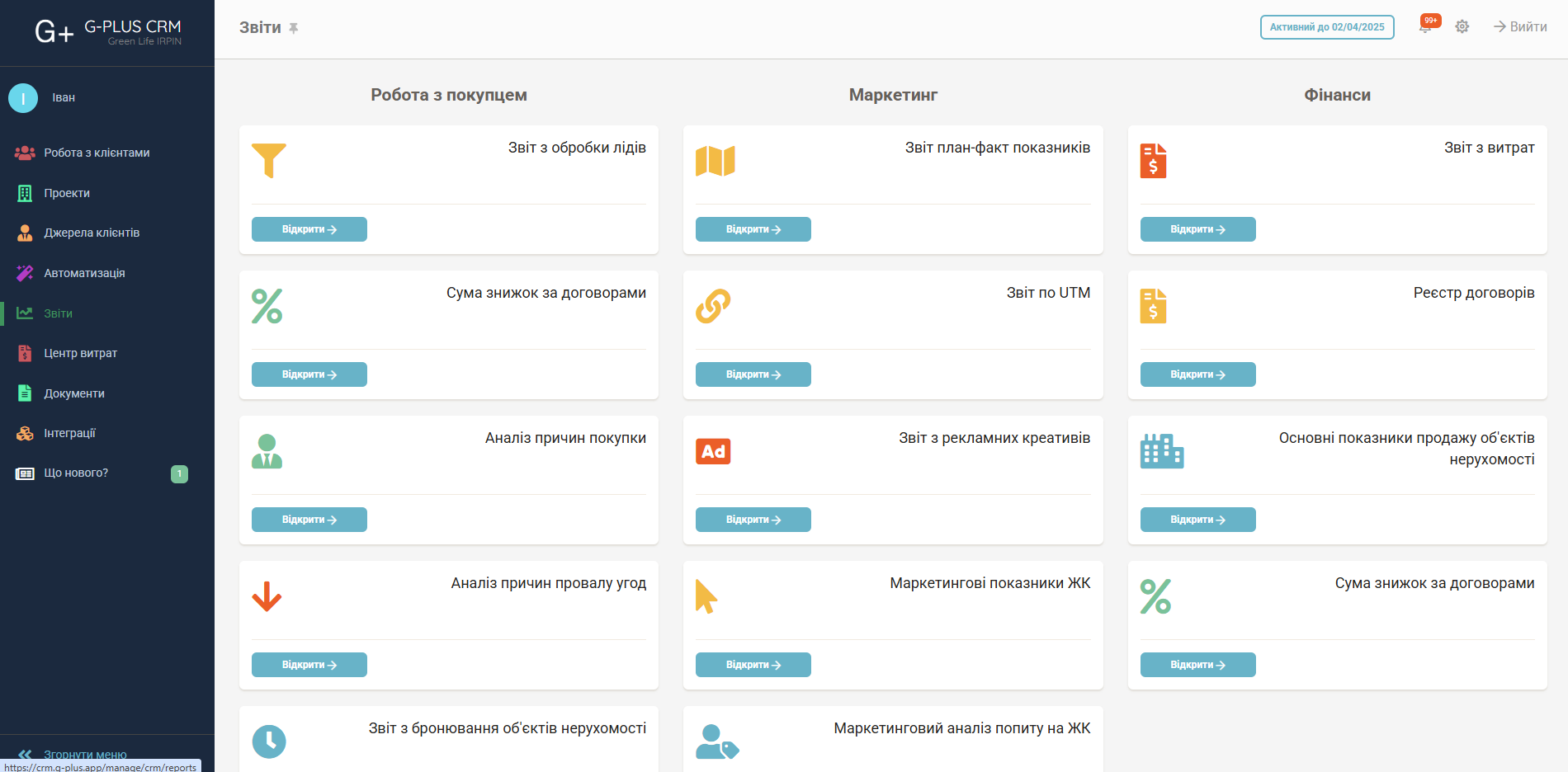Open Звіт з обробки лідів report

tap(309, 229)
